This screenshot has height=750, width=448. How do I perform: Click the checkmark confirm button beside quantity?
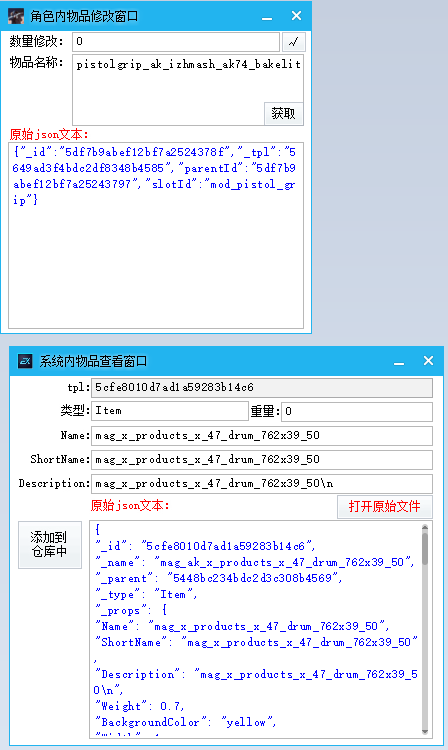[294, 42]
